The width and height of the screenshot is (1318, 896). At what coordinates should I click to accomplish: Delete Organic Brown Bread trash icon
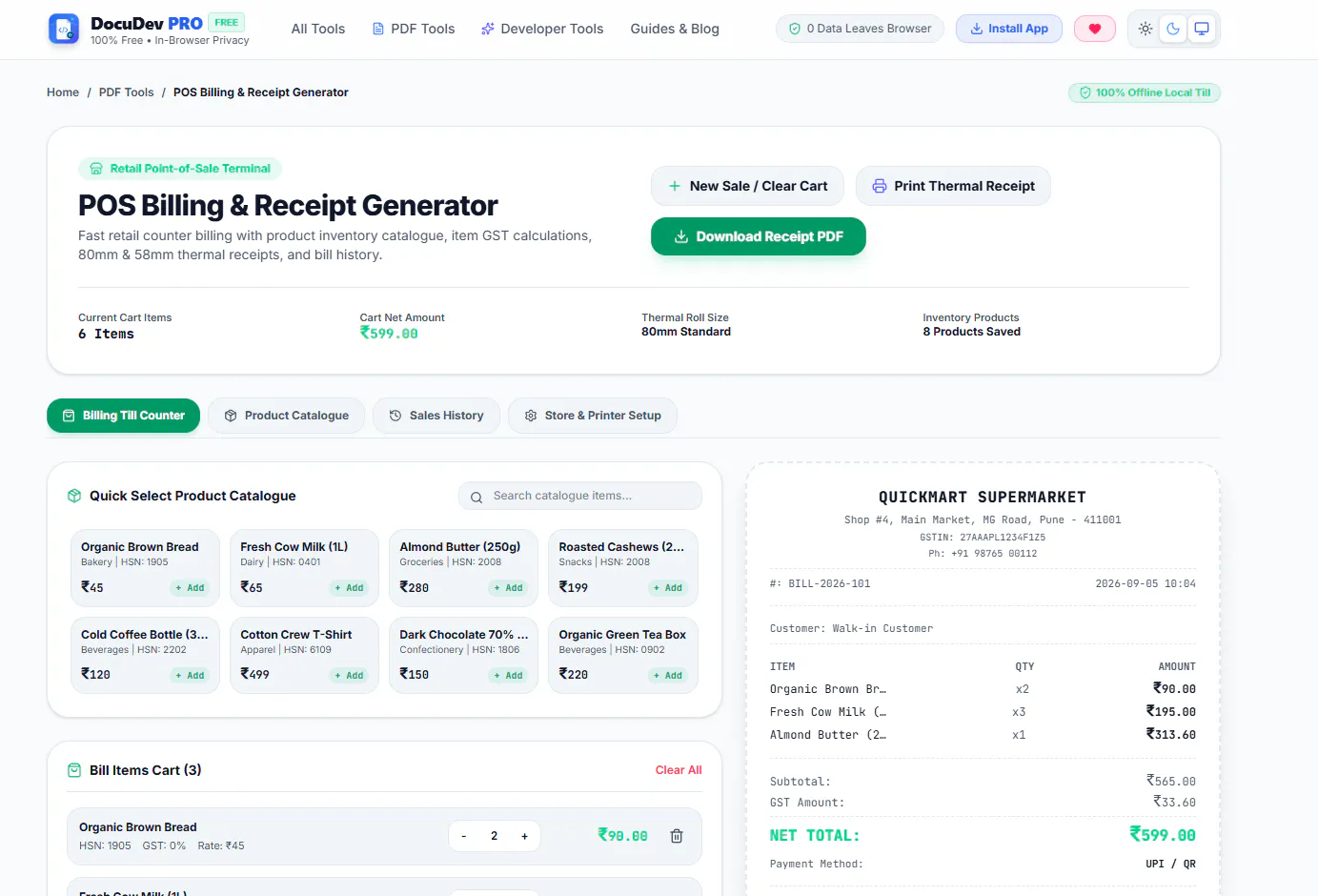coord(677,836)
